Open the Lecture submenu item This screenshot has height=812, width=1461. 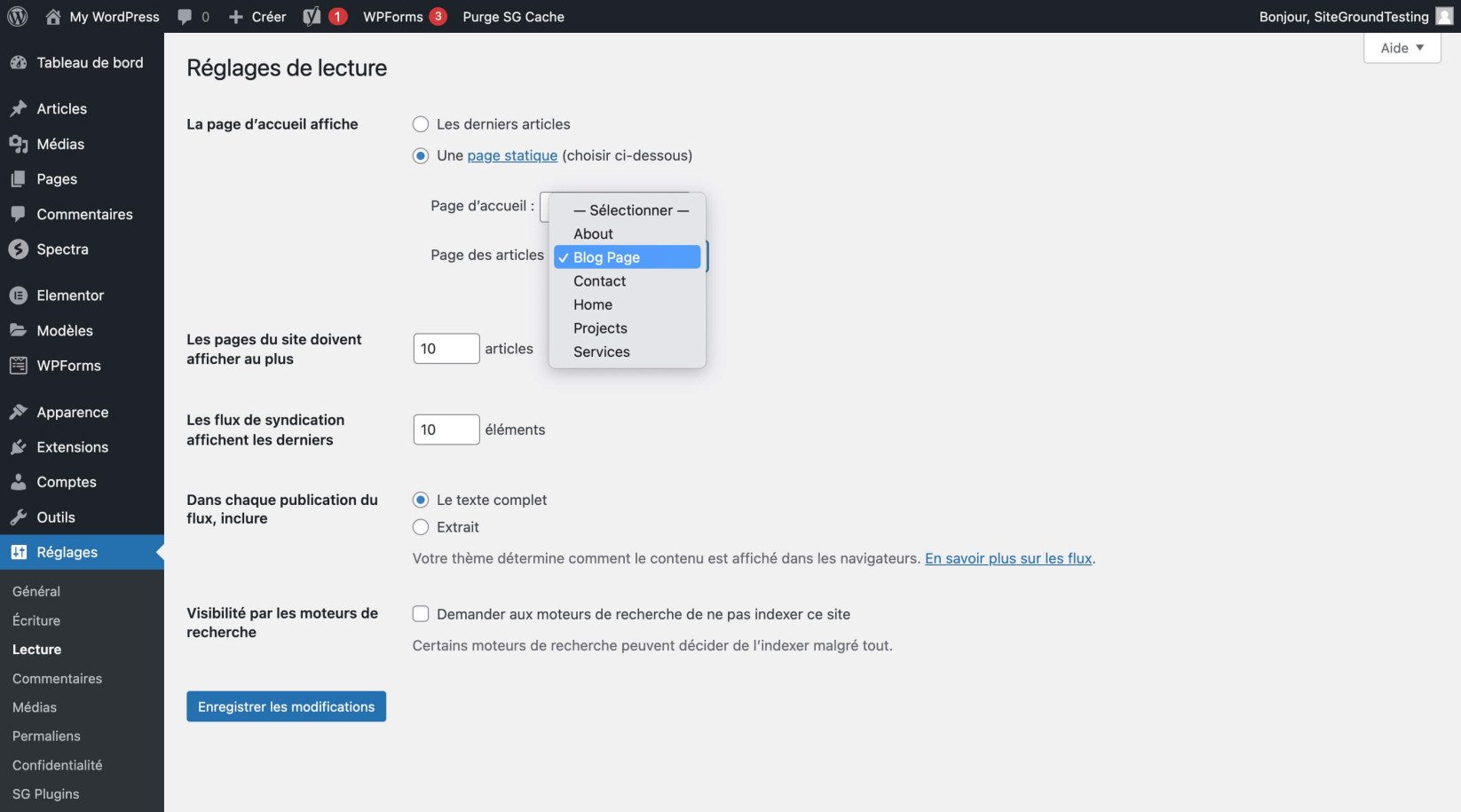[37, 650]
